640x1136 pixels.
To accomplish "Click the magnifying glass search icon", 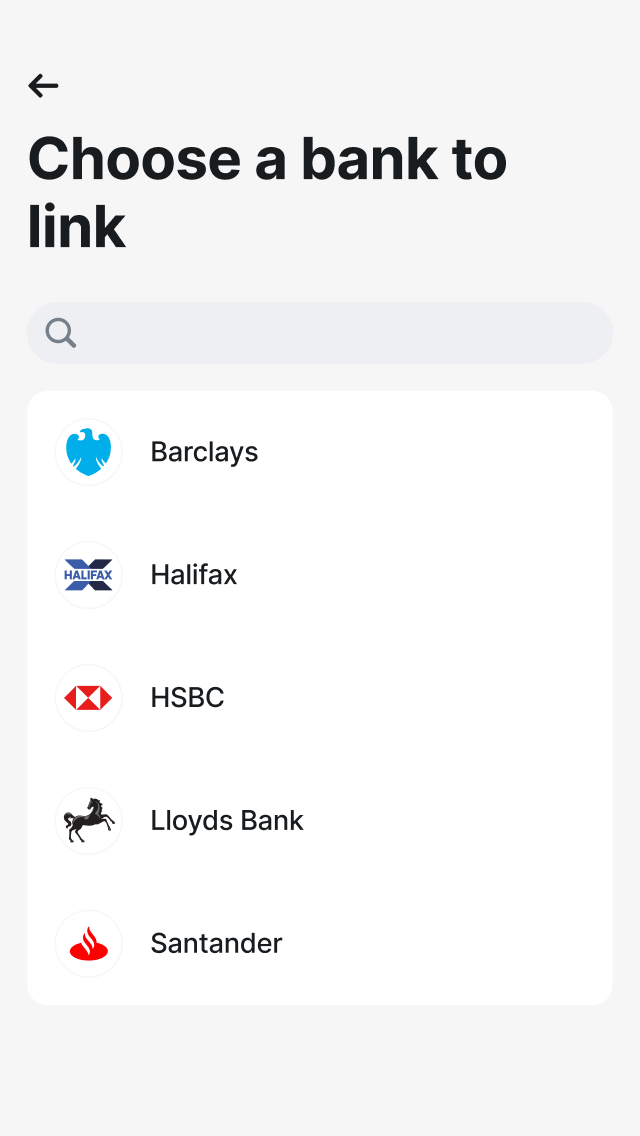I will (58, 332).
